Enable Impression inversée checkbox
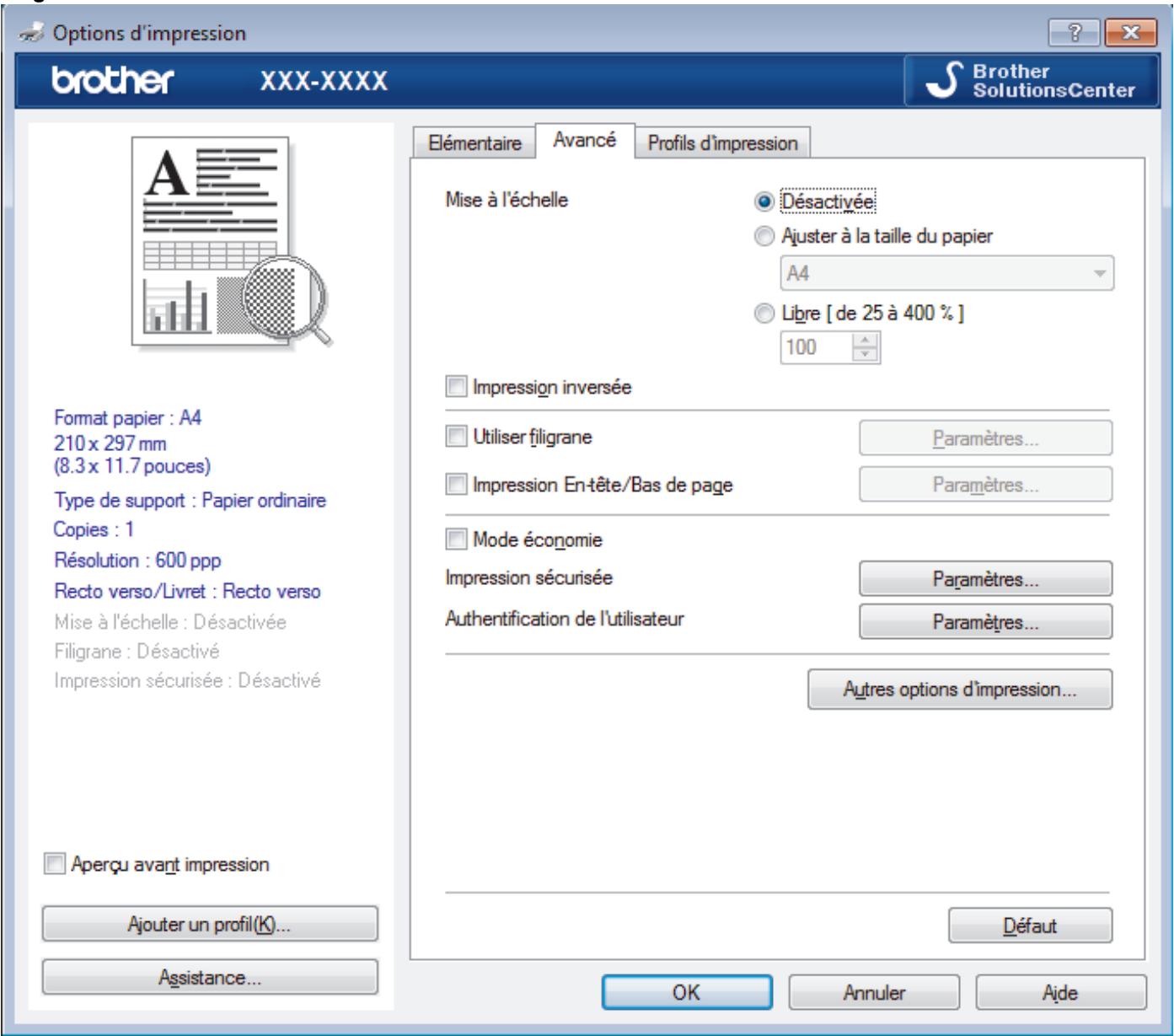 [455, 387]
